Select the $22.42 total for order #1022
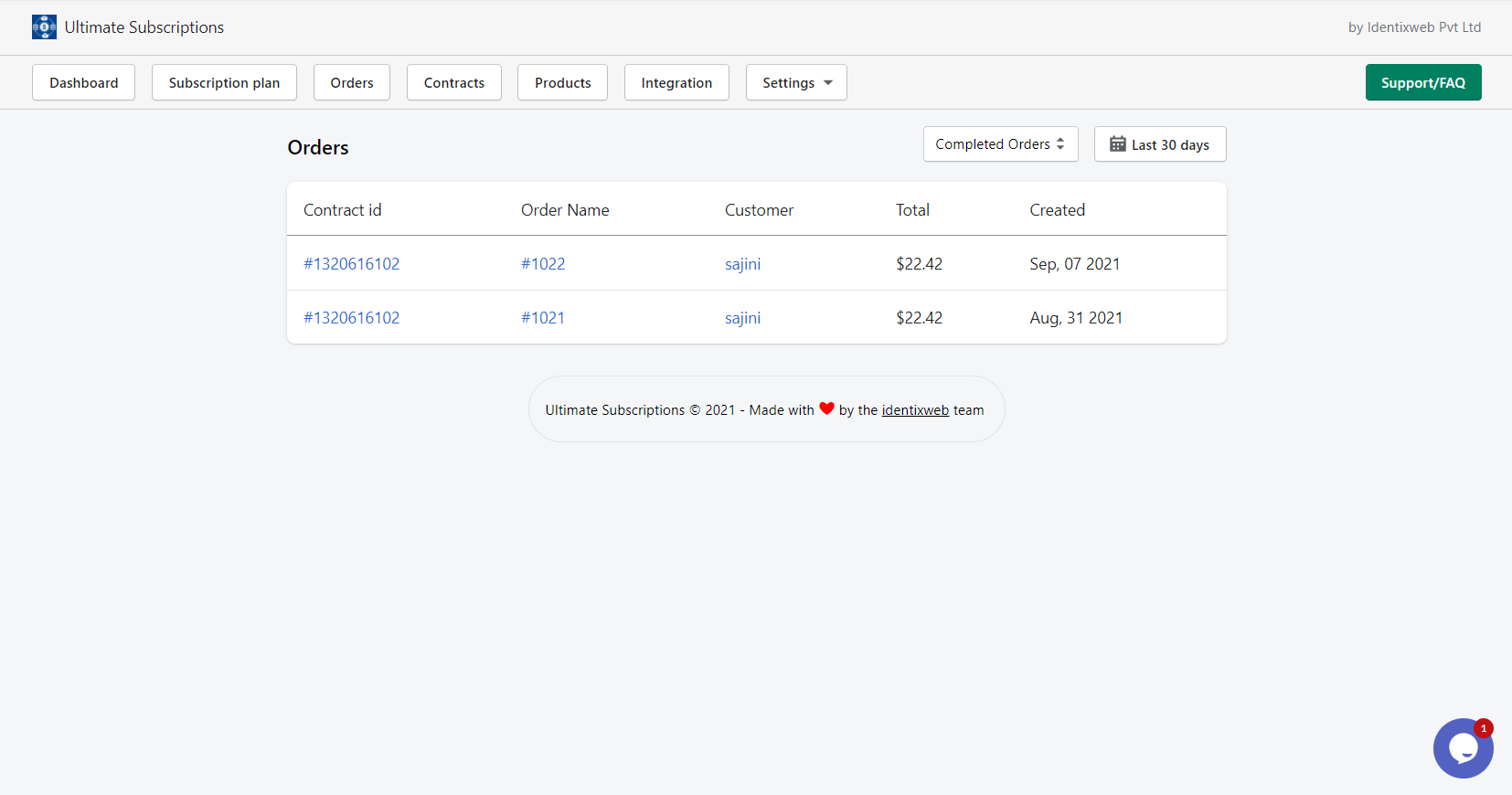 point(919,264)
